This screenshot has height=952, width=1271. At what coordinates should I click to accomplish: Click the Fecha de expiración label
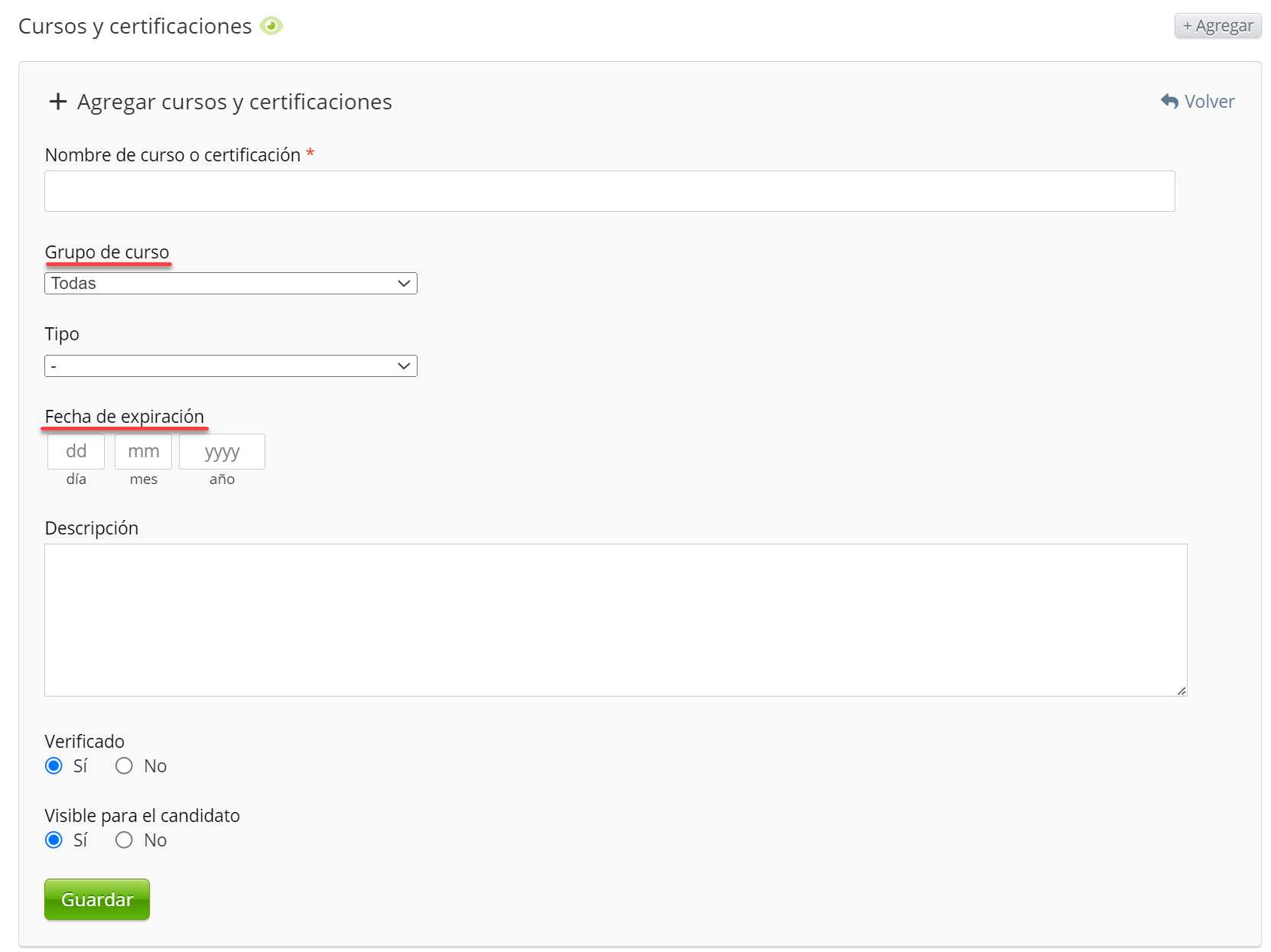click(125, 417)
